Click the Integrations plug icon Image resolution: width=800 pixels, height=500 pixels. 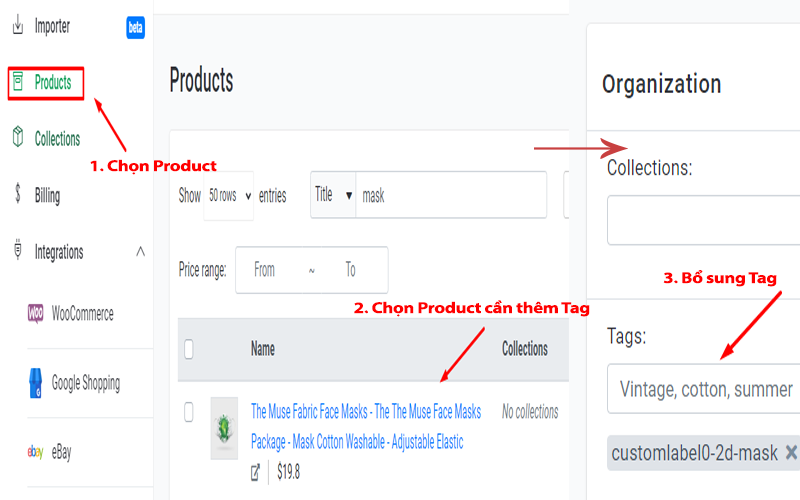tap(18, 249)
